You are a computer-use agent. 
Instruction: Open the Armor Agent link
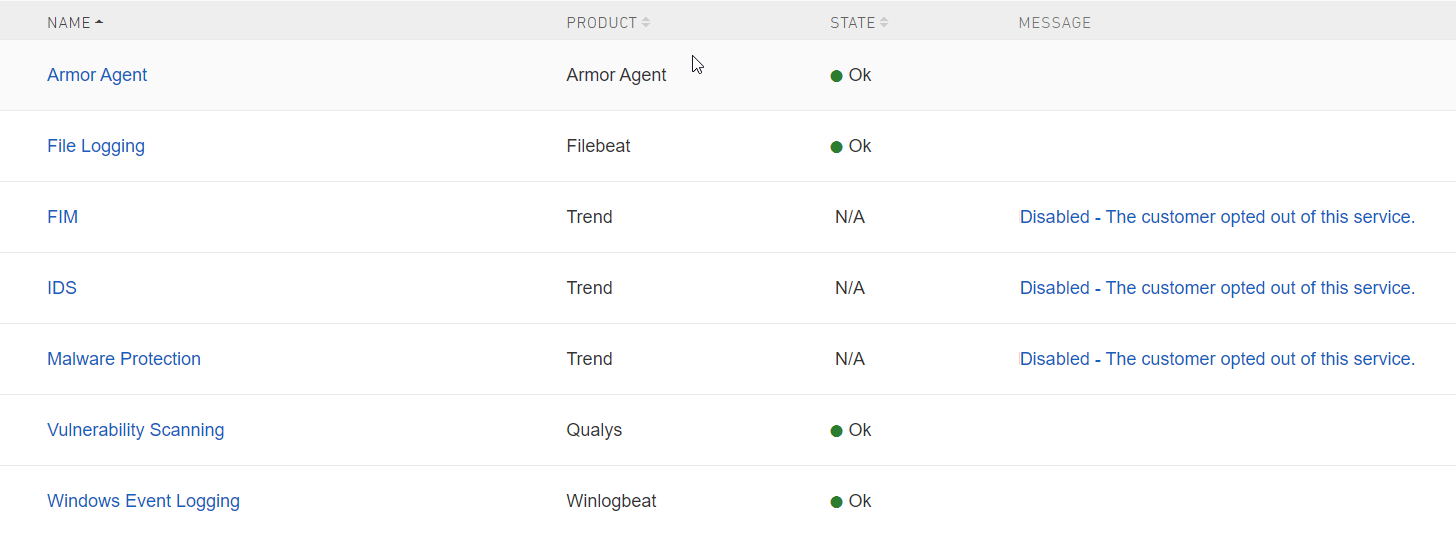click(97, 75)
